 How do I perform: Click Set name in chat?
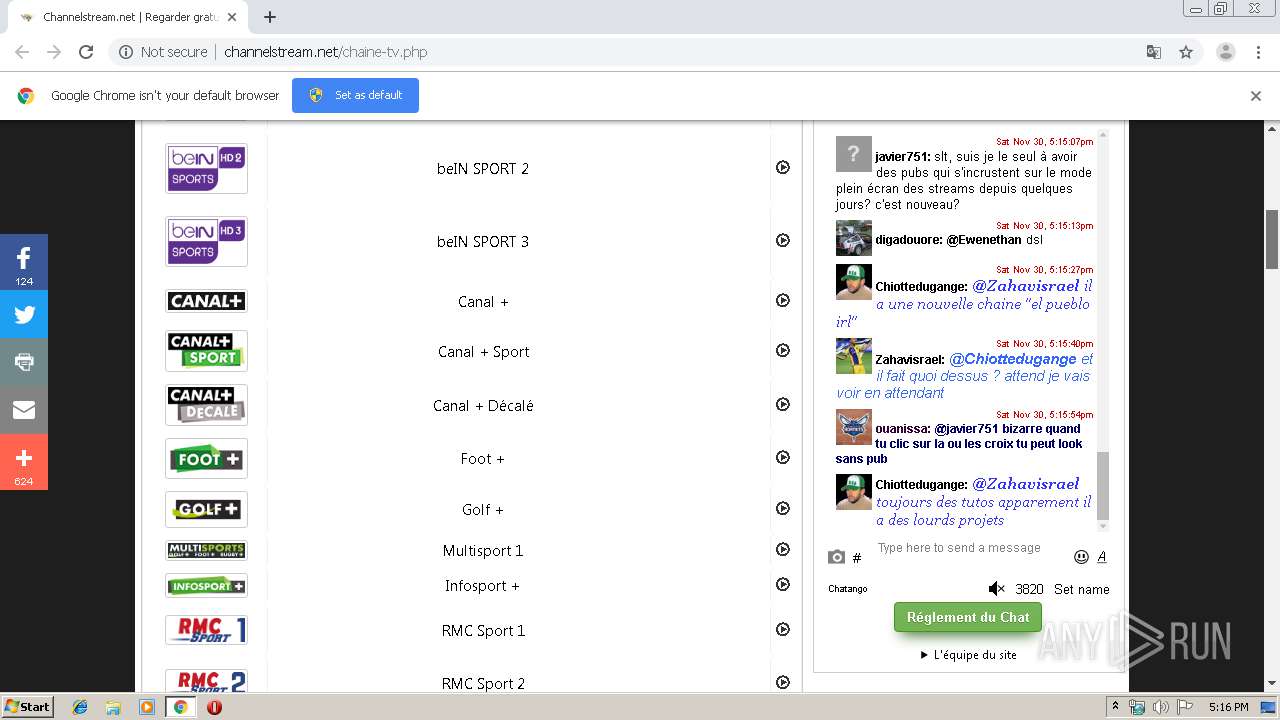coord(1081,589)
